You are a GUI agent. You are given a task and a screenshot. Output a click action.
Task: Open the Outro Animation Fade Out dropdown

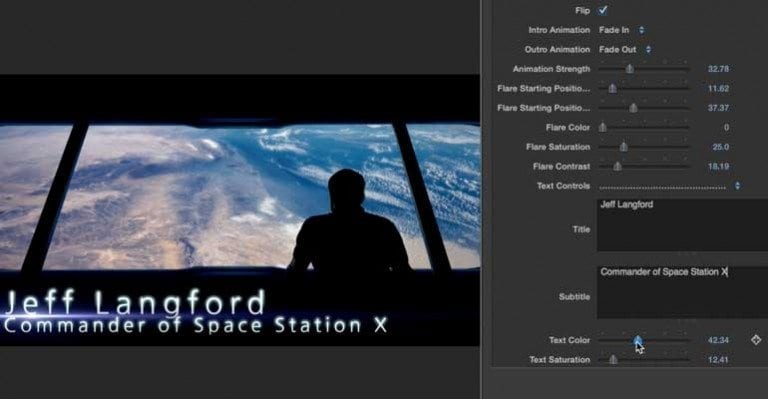625,49
